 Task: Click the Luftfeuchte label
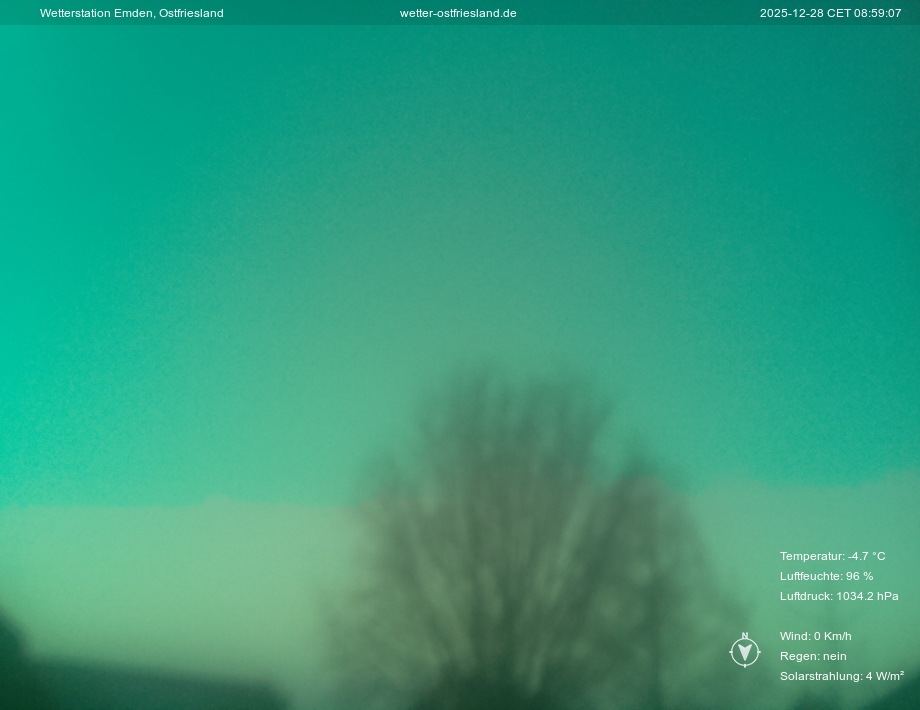(810, 576)
